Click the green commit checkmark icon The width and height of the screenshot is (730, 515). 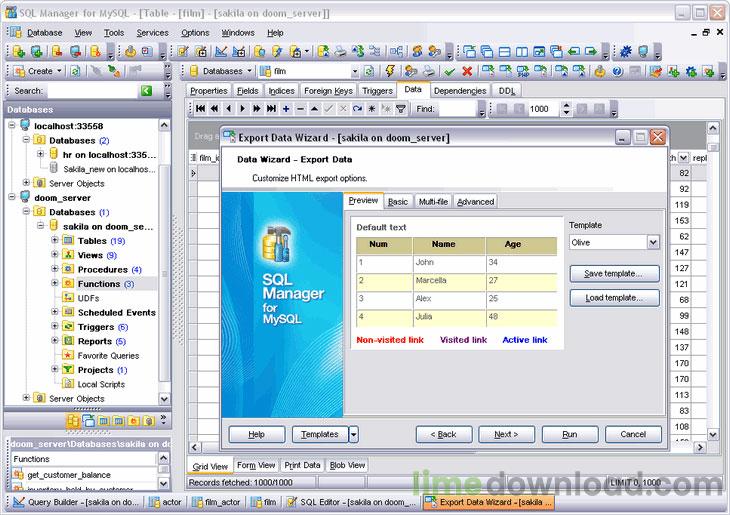point(450,72)
